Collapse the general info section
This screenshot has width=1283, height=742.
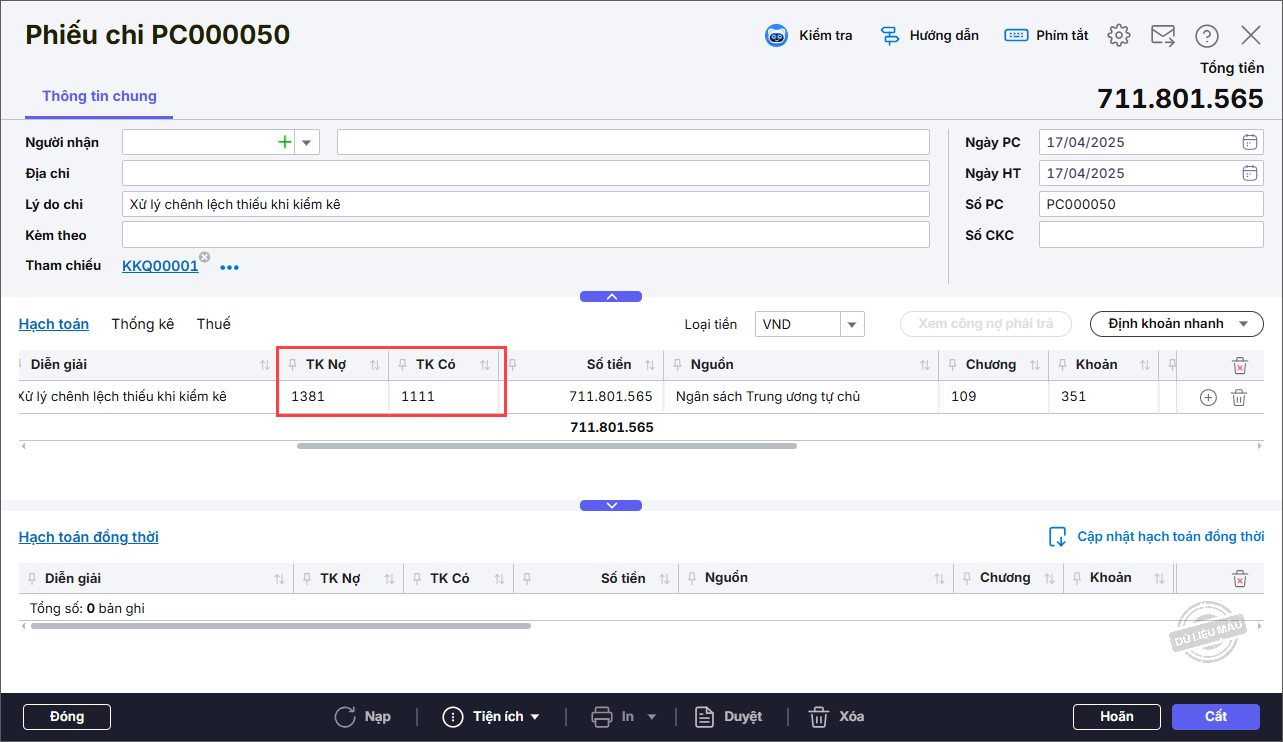point(611,297)
